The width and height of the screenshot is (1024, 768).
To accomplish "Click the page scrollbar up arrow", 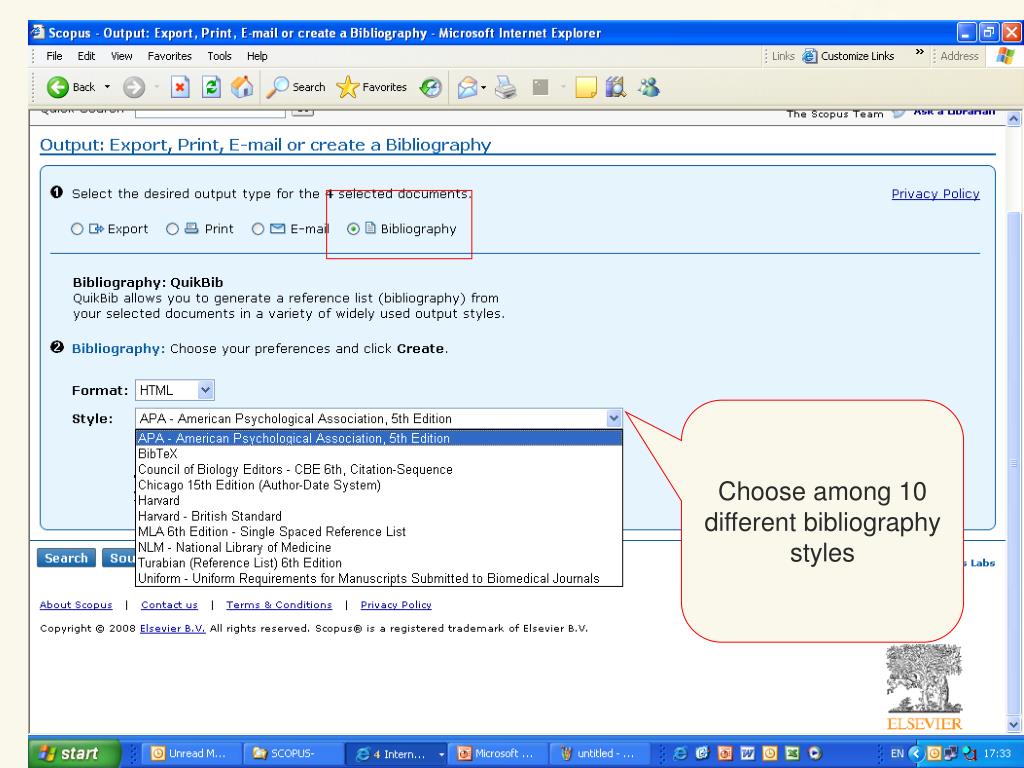I will 1014,119.
